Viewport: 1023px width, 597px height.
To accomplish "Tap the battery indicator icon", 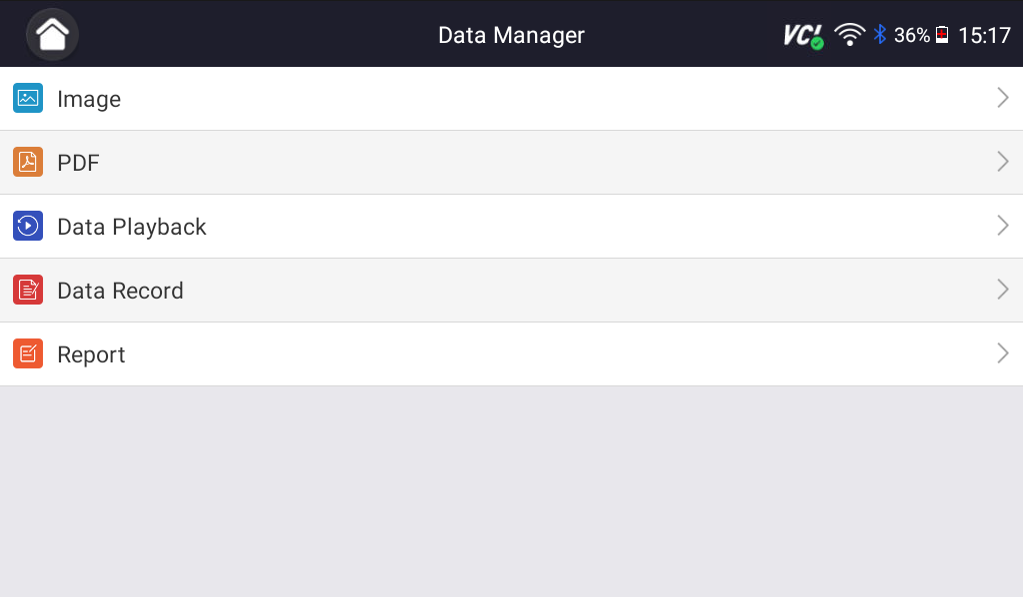I will [942, 35].
